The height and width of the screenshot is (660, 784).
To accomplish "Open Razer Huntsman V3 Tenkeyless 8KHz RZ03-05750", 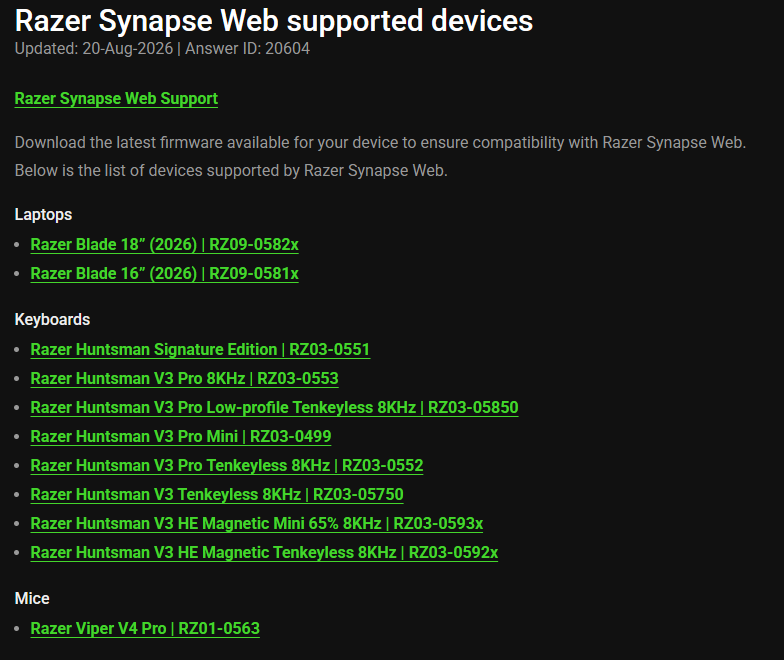I will point(217,494).
